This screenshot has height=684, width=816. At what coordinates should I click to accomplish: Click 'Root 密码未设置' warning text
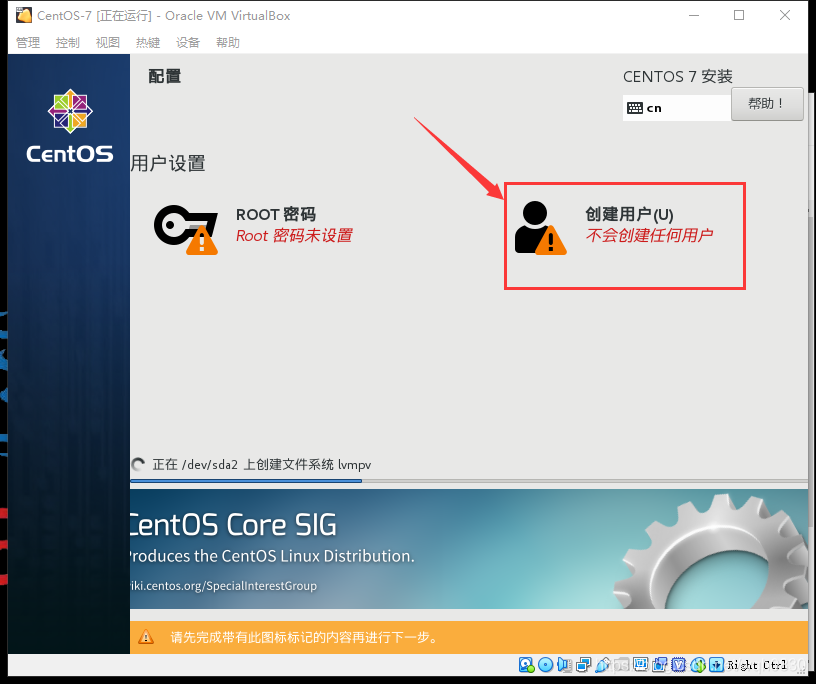(294, 236)
